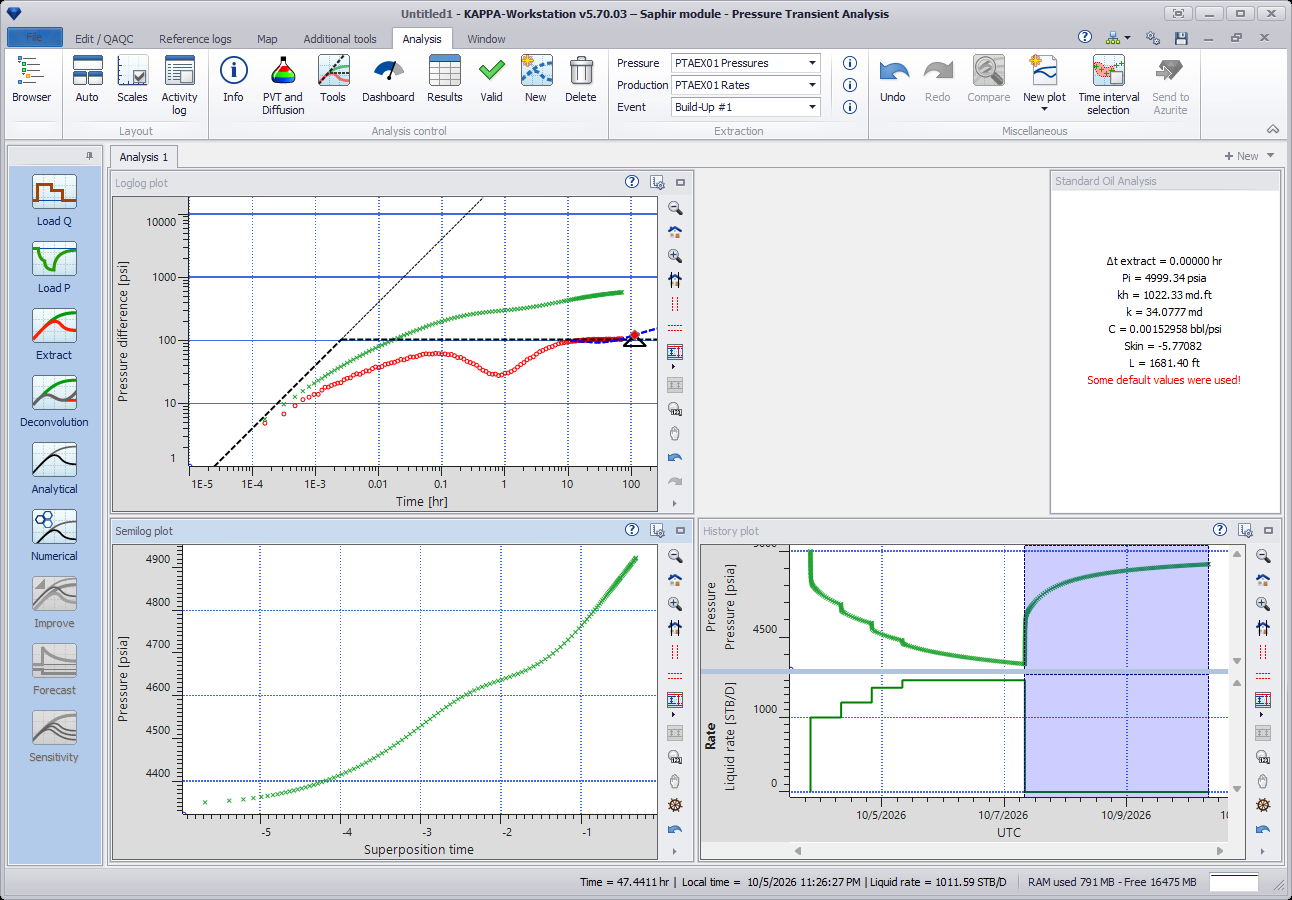Toggle horizontal red cursor lines on History plot

1263,676
